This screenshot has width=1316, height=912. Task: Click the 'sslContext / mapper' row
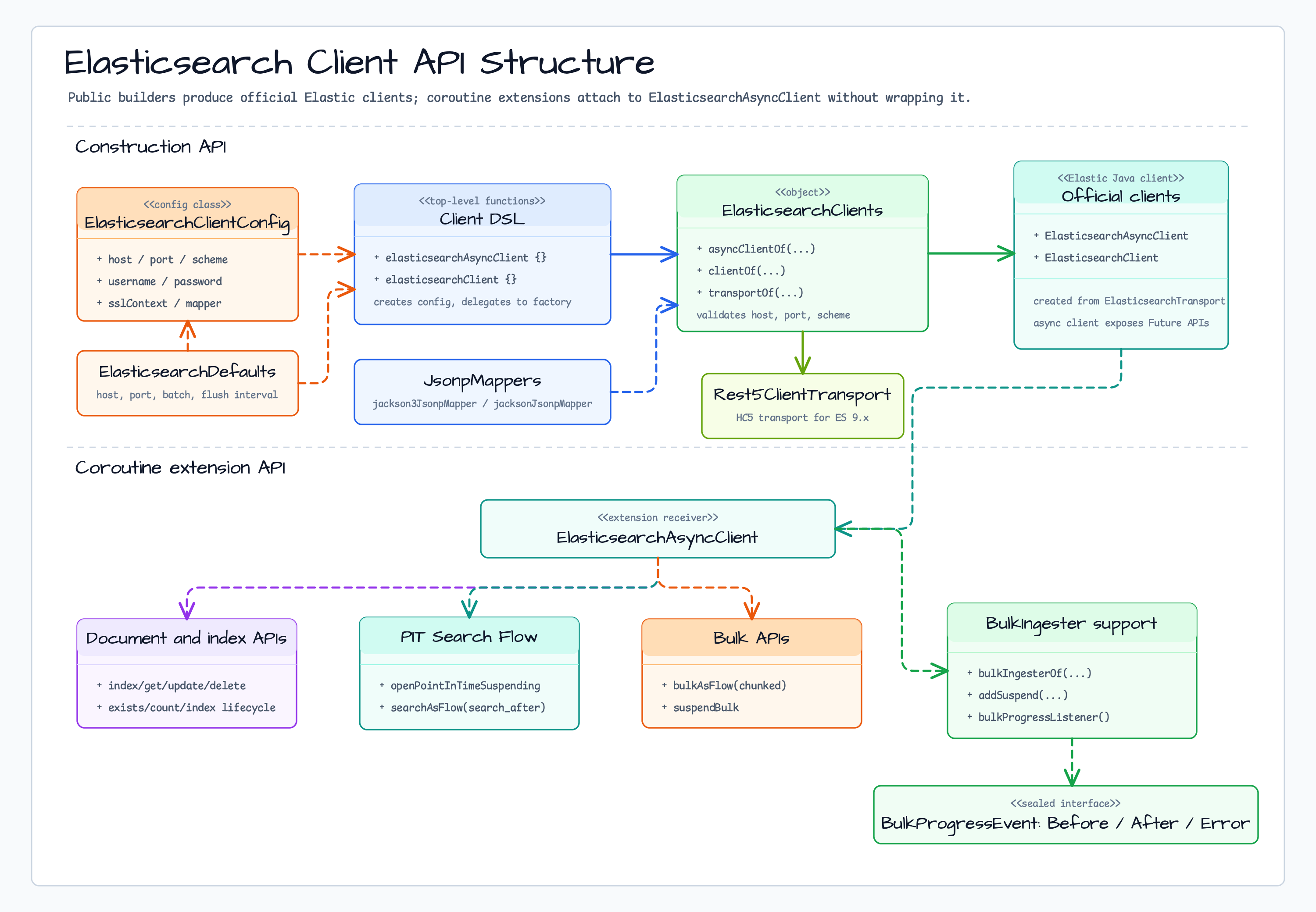159,303
